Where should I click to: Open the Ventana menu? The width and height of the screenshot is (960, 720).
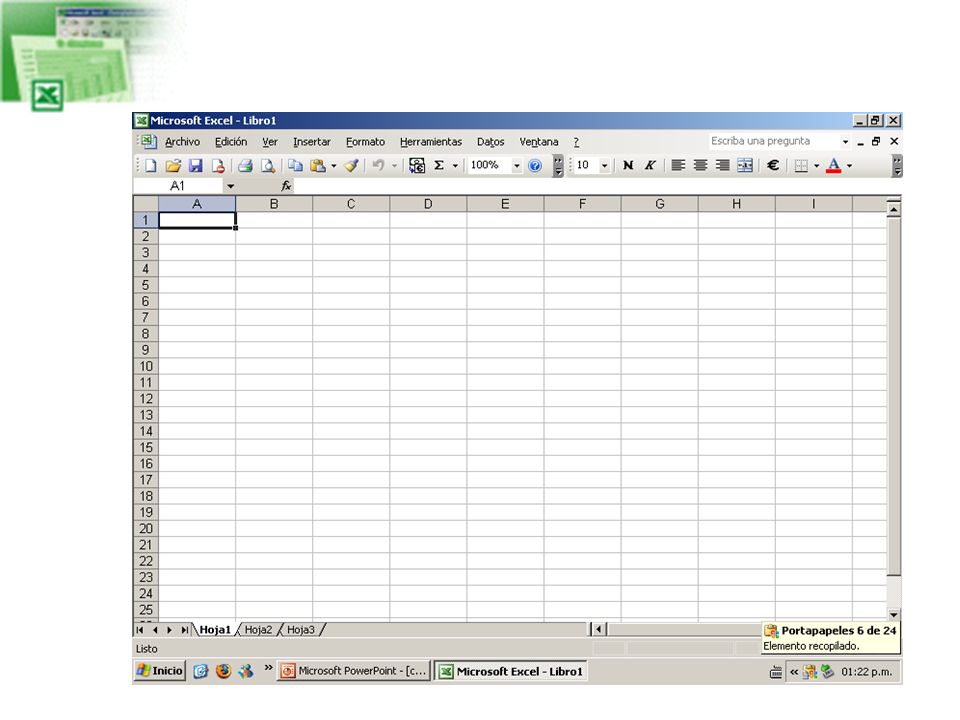pos(539,142)
